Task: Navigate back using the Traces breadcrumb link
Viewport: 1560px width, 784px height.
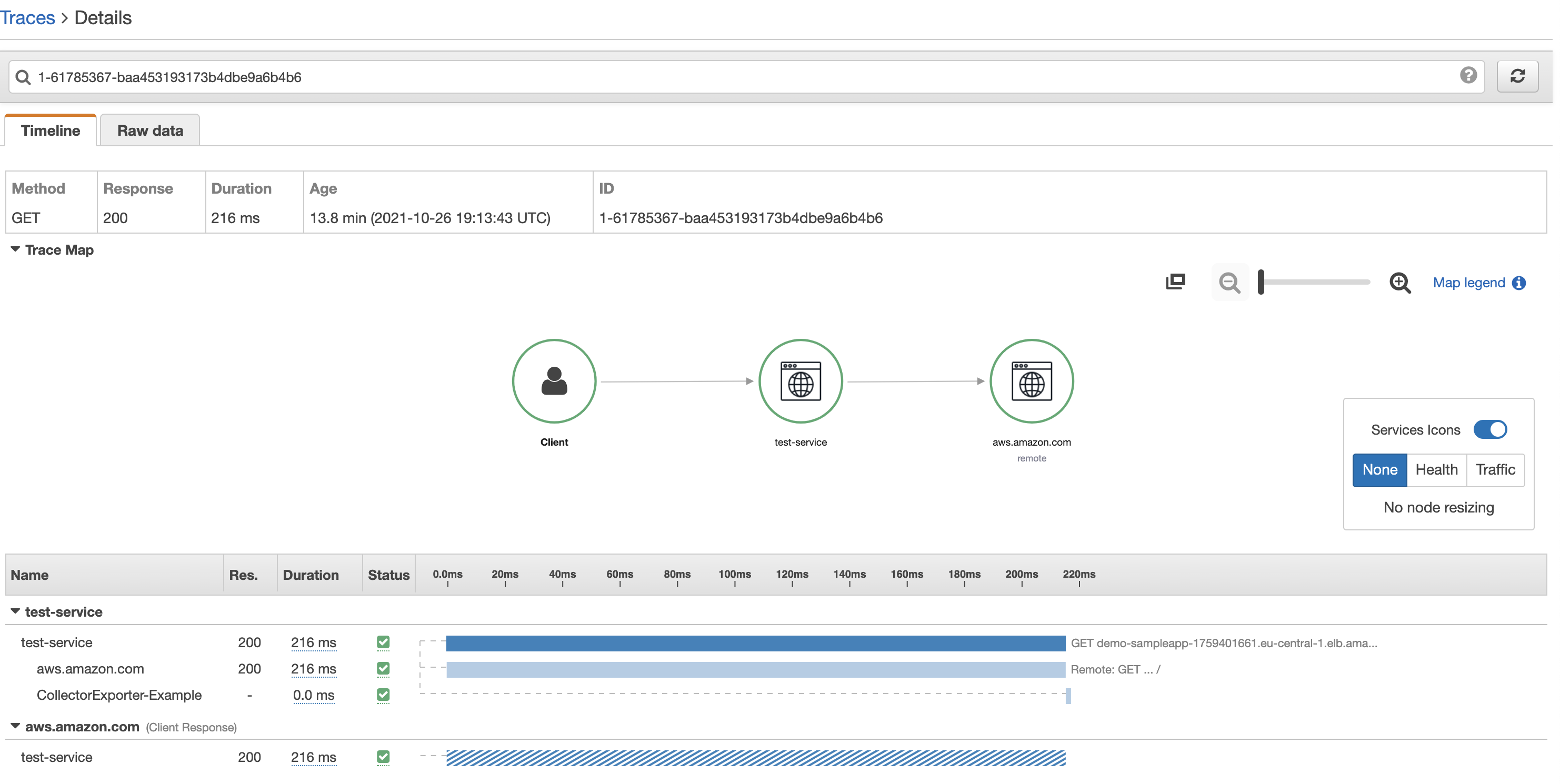Action: [28, 17]
